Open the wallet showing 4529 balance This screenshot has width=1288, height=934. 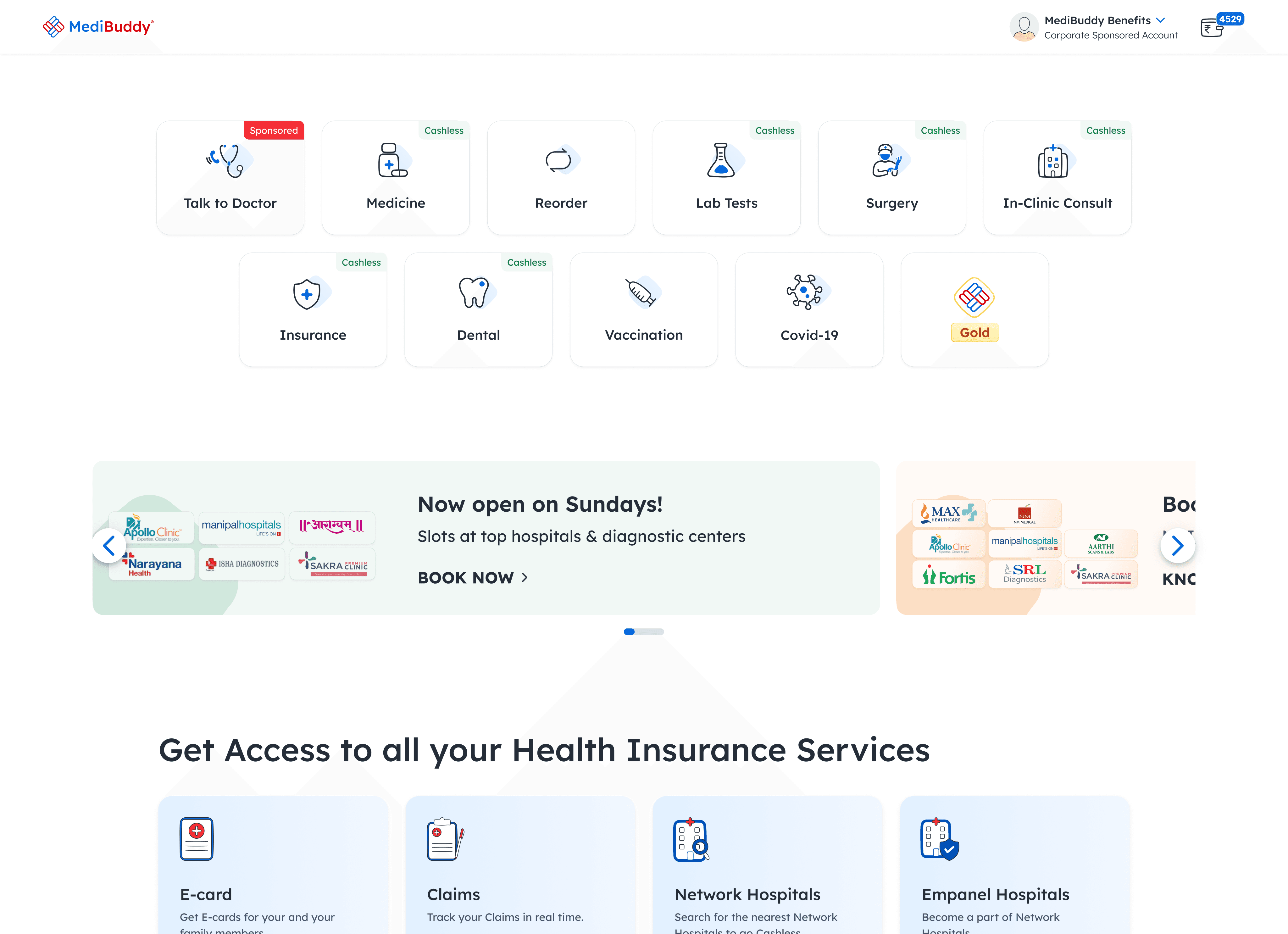pyautogui.click(x=1213, y=28)
